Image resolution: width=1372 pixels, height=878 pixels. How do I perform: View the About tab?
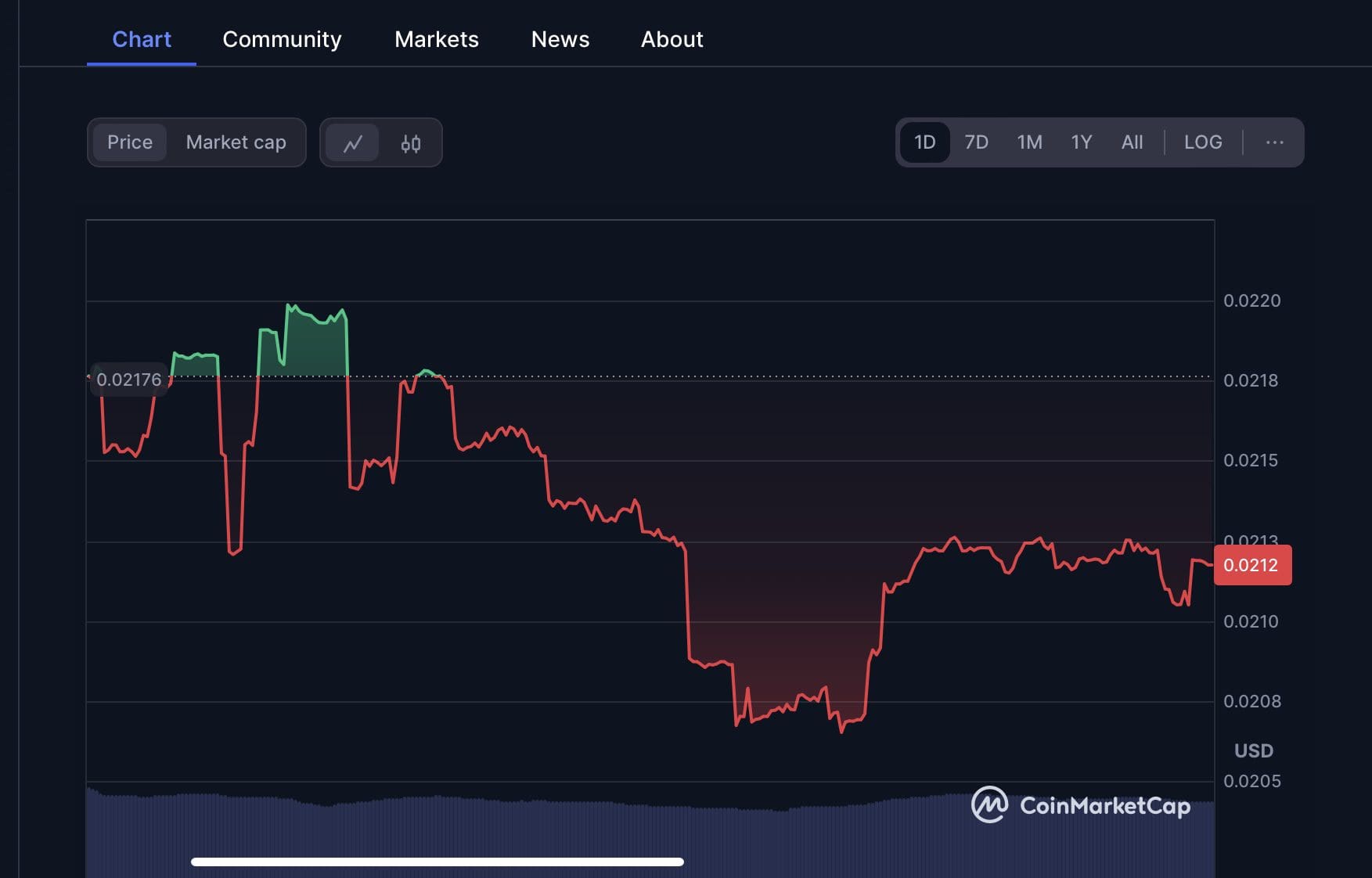672,39
